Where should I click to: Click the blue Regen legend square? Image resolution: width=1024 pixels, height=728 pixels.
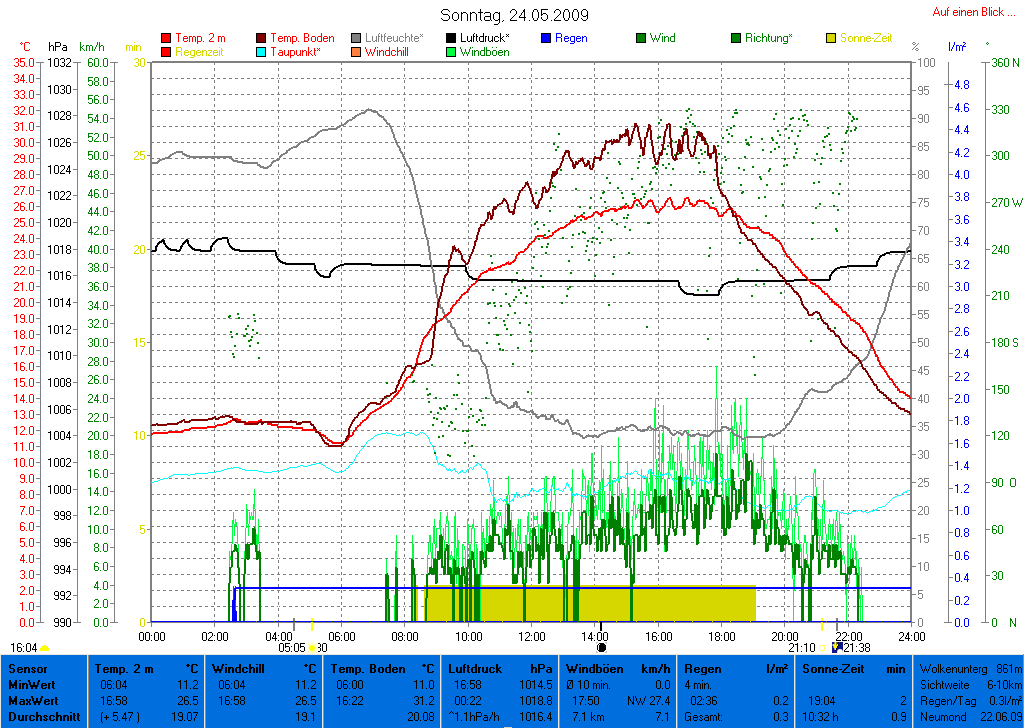point(545,38)
